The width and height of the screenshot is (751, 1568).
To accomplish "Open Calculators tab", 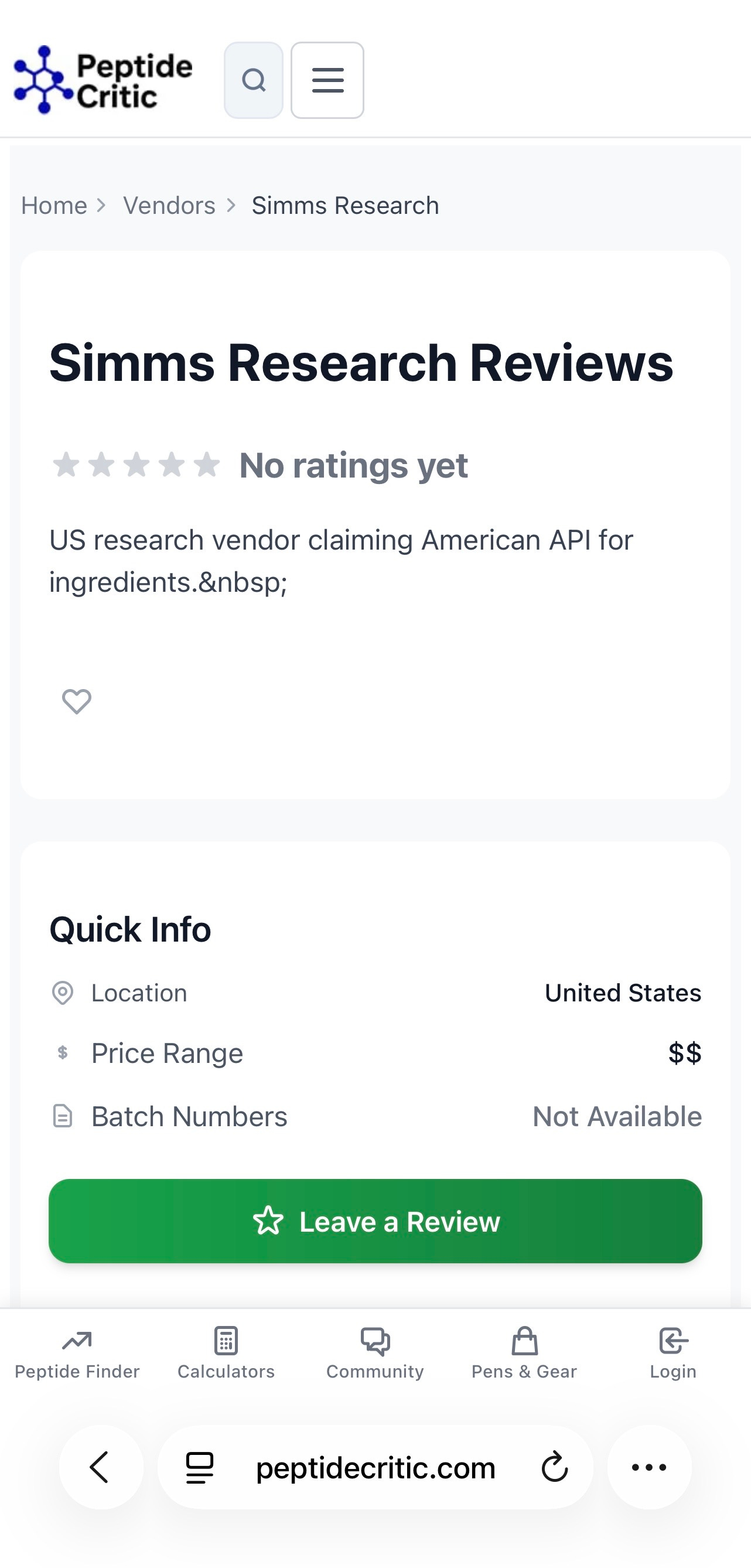I will 226,1354.
